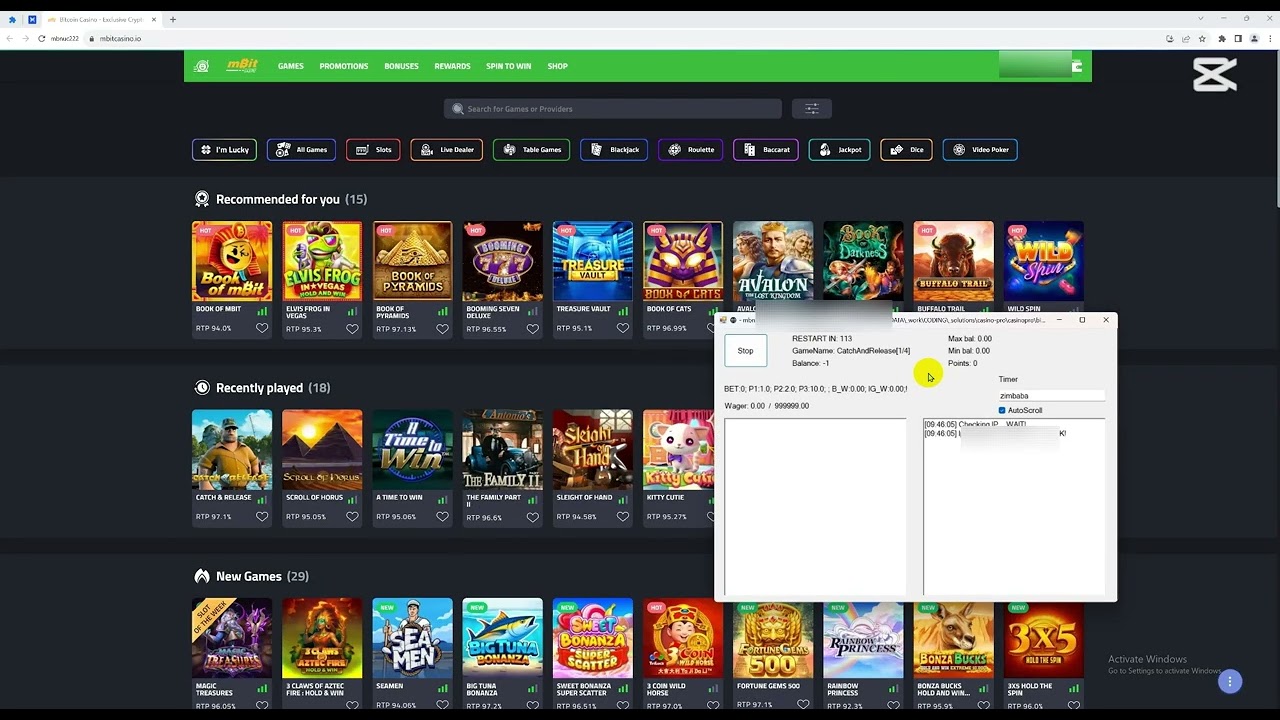The height and width of the screenshot is (720, 1280).
Task: Open Chrome profile avatar icon
Action: pos(1254,39)
